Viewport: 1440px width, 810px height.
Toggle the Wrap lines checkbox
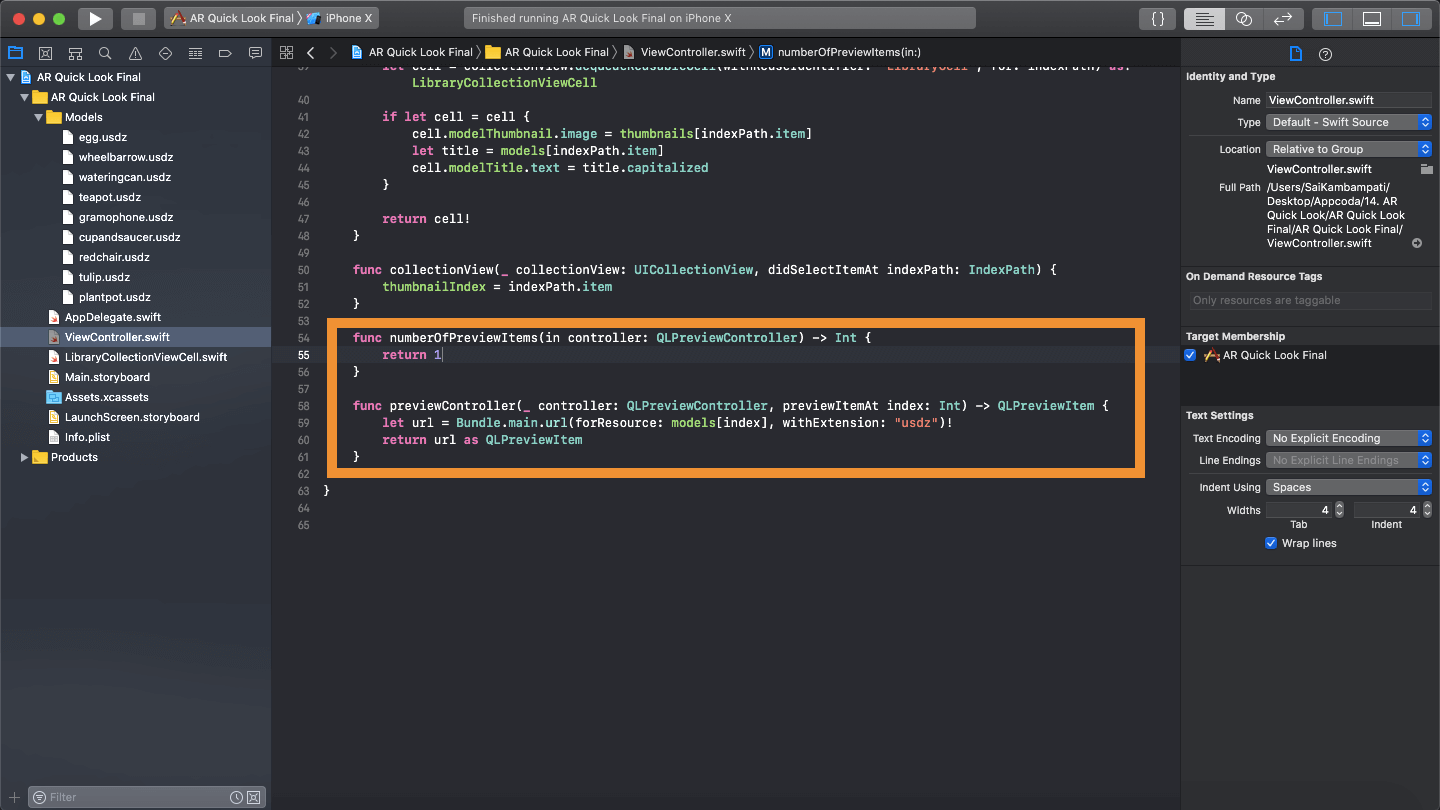coord(1271,543)
